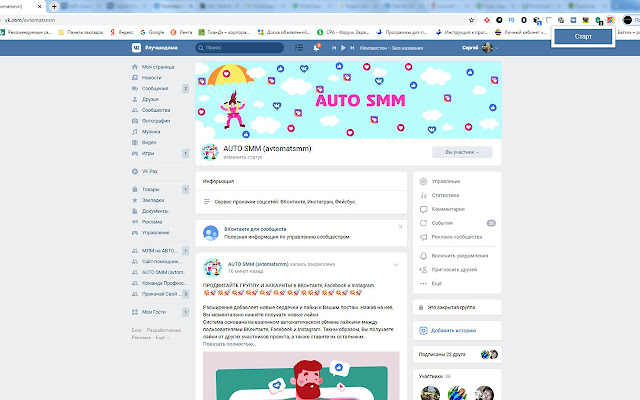Open the Яндекс bookmark in bookmarks bar
The image size is (640, 400).
click(122, 32)
